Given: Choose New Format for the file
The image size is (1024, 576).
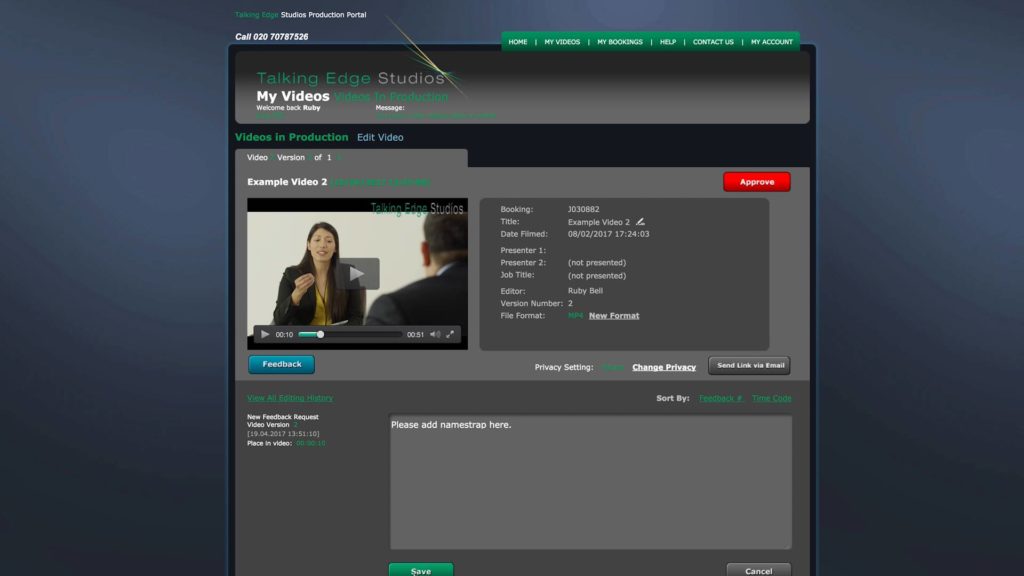Looking at the screenshot, I should [614, 316].
